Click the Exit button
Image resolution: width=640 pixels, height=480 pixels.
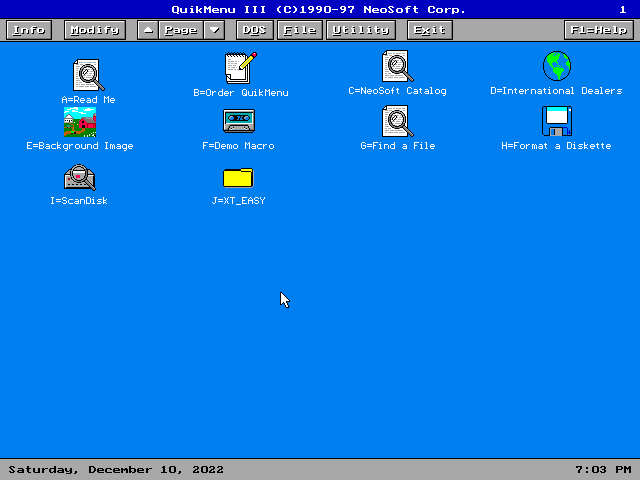[x=430, y=30]
